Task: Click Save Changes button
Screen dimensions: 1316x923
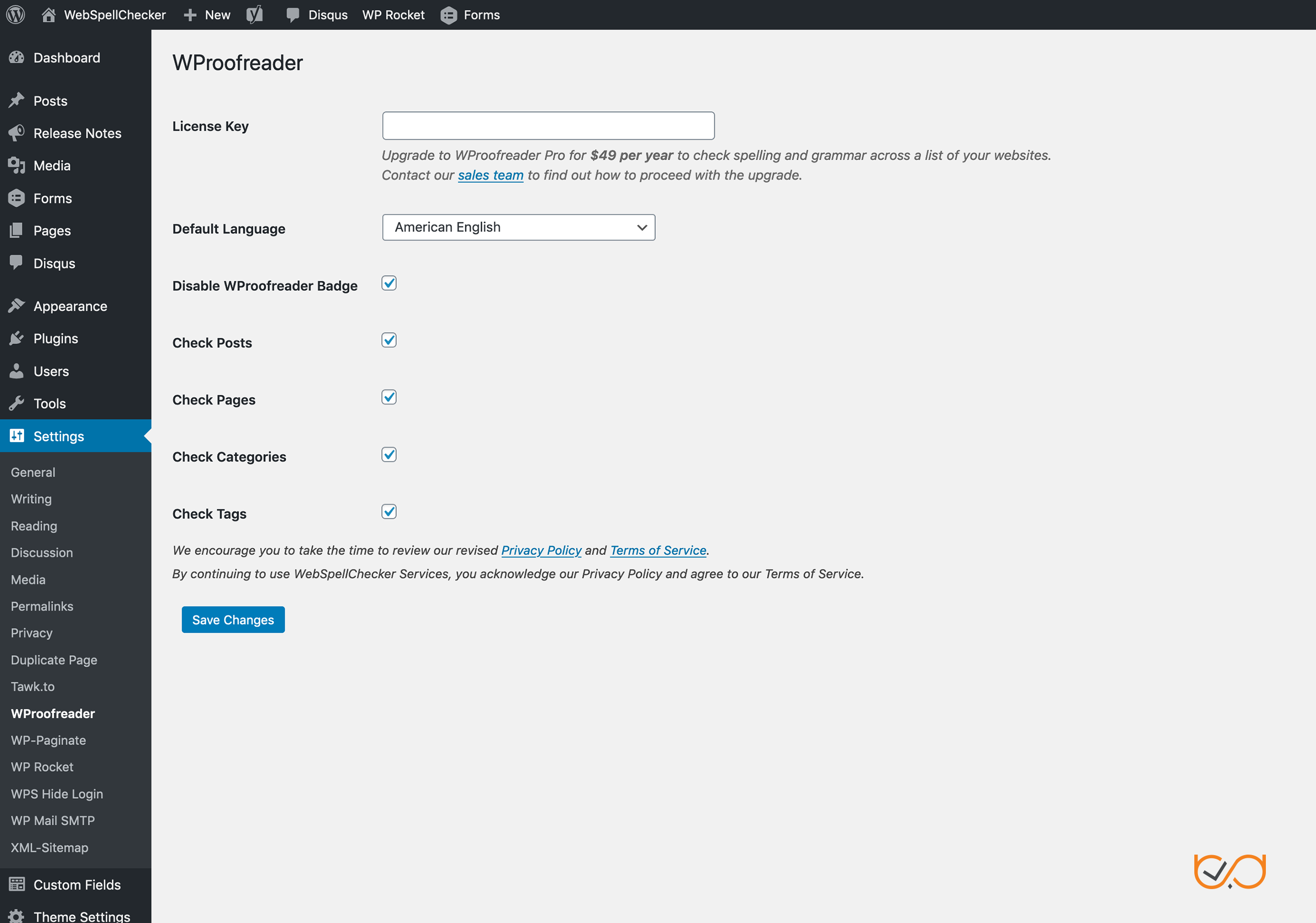Action: click(x=233, y=619)
